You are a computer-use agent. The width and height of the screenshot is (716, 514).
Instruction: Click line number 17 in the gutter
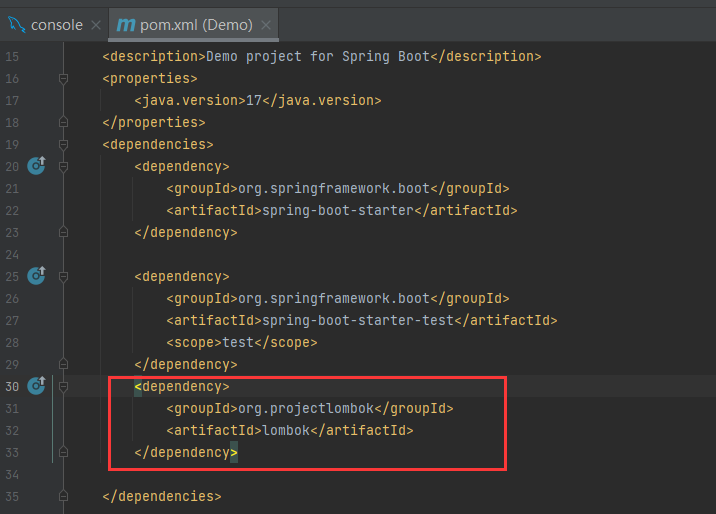point(12,100)
